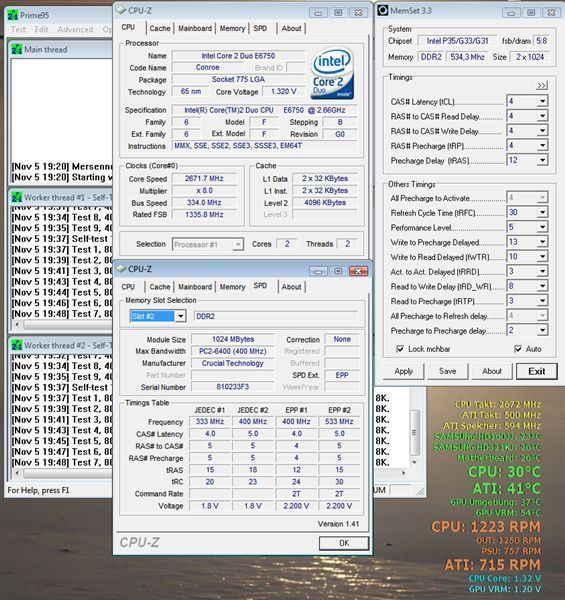Open the Mainboard tab in lower CPU-Z
This screenshot has width=565, height=600.
click(195, 287)
